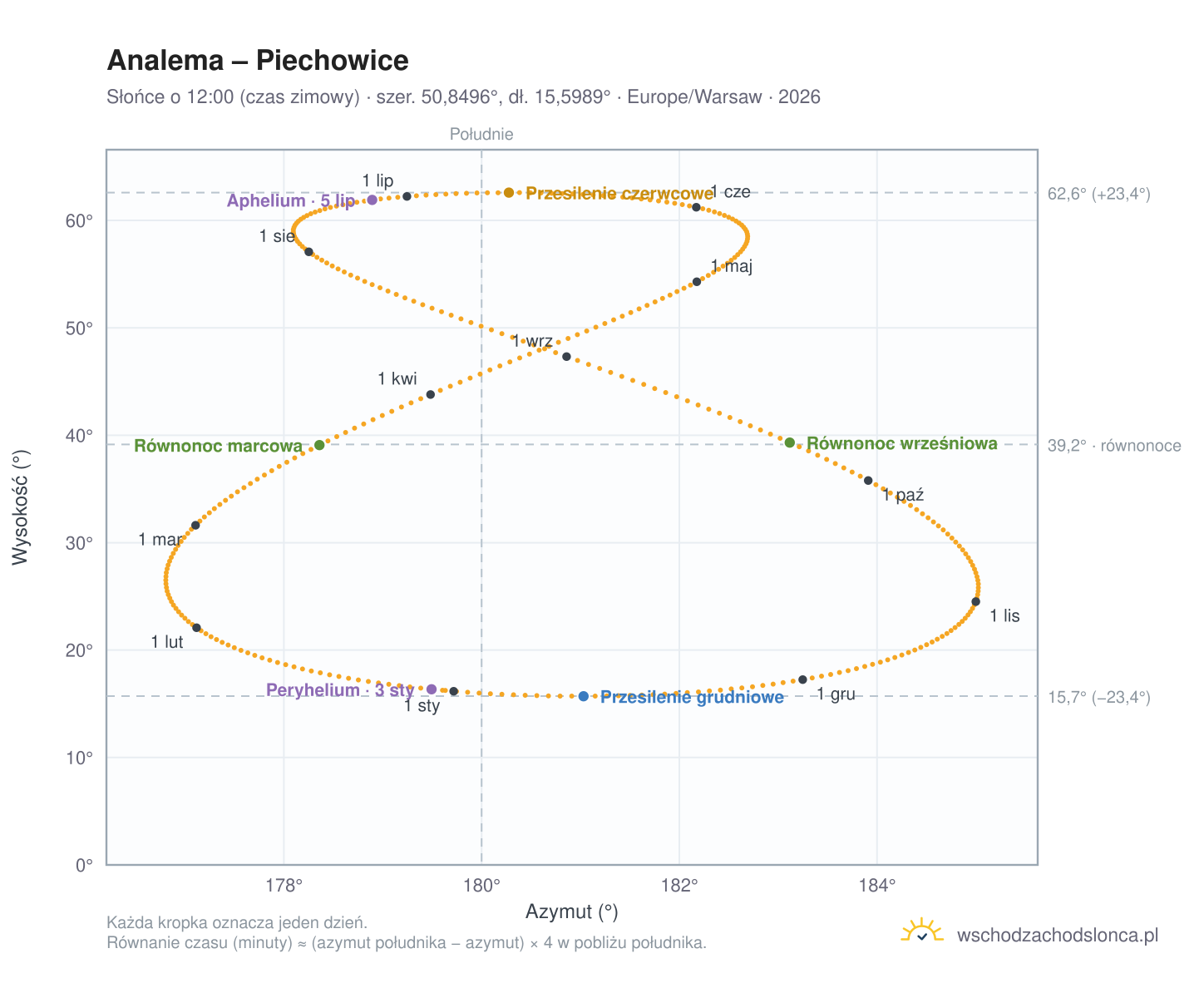Click the 1 lis date marker
This screenshot has height=988, width=1204.
976,601
